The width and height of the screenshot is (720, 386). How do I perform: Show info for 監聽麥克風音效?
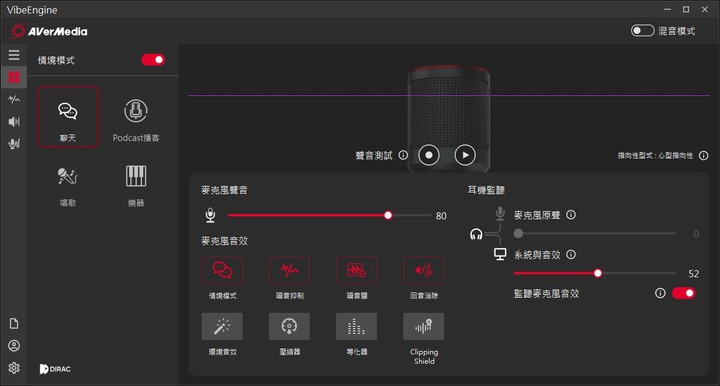point(660,293)
